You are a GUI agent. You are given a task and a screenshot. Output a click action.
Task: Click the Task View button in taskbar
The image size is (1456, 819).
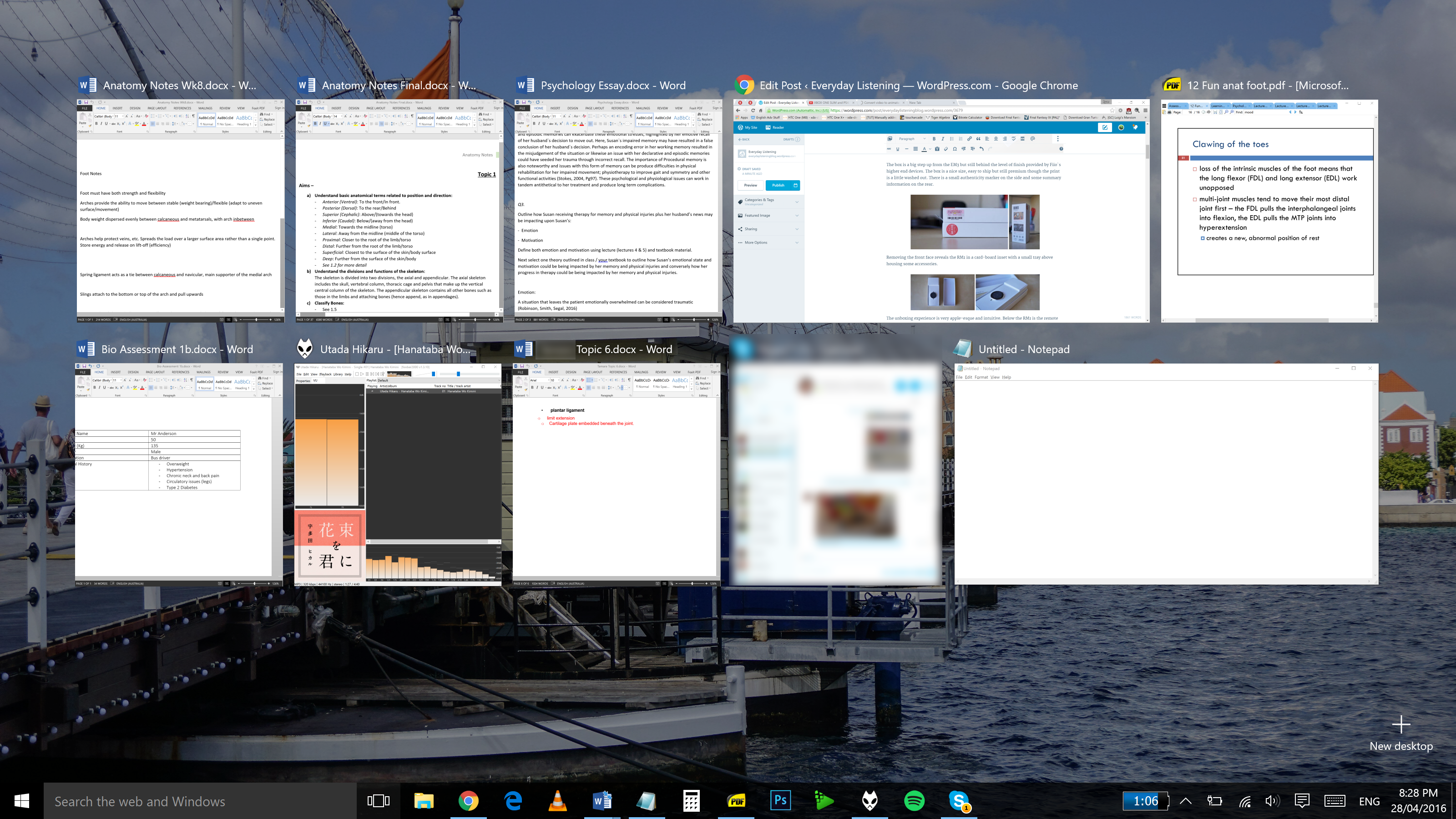[x=378, y=801]
